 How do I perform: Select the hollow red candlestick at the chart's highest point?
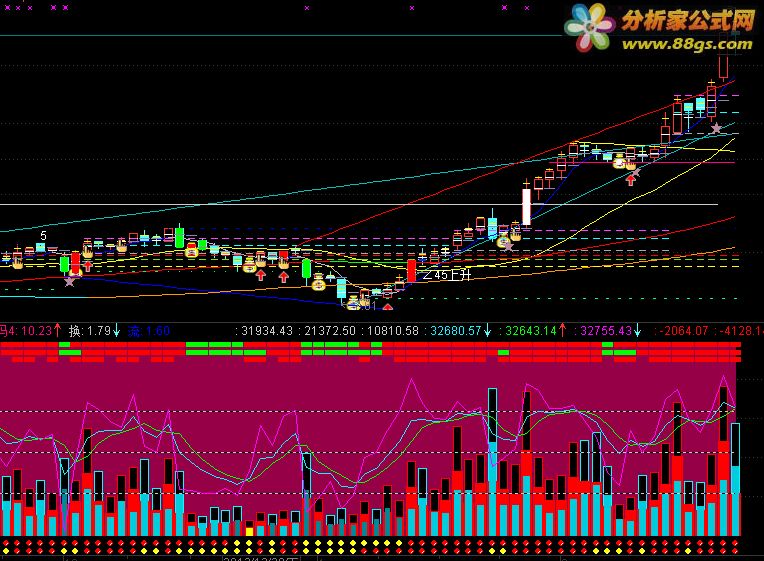click(724, 67)
